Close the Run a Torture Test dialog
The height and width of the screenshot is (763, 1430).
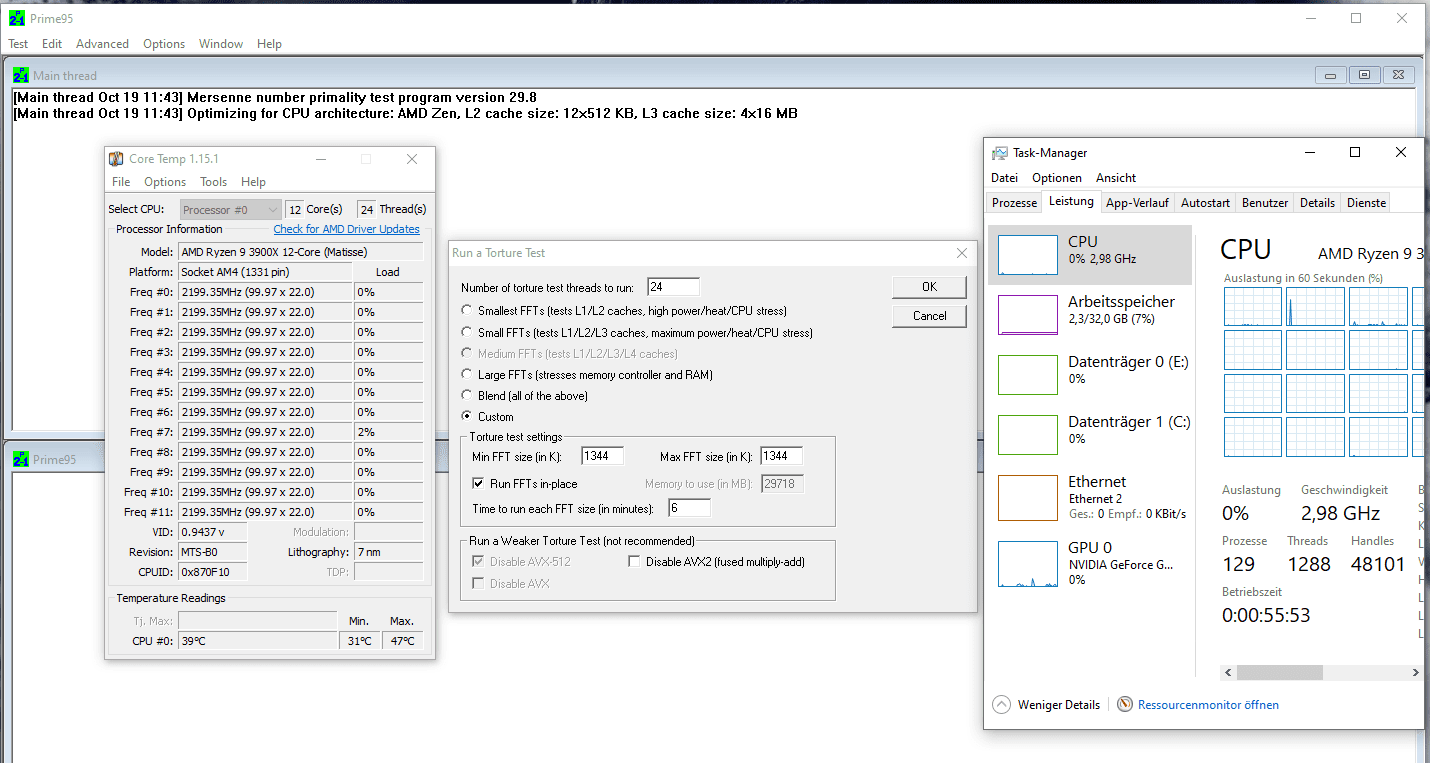962,253
